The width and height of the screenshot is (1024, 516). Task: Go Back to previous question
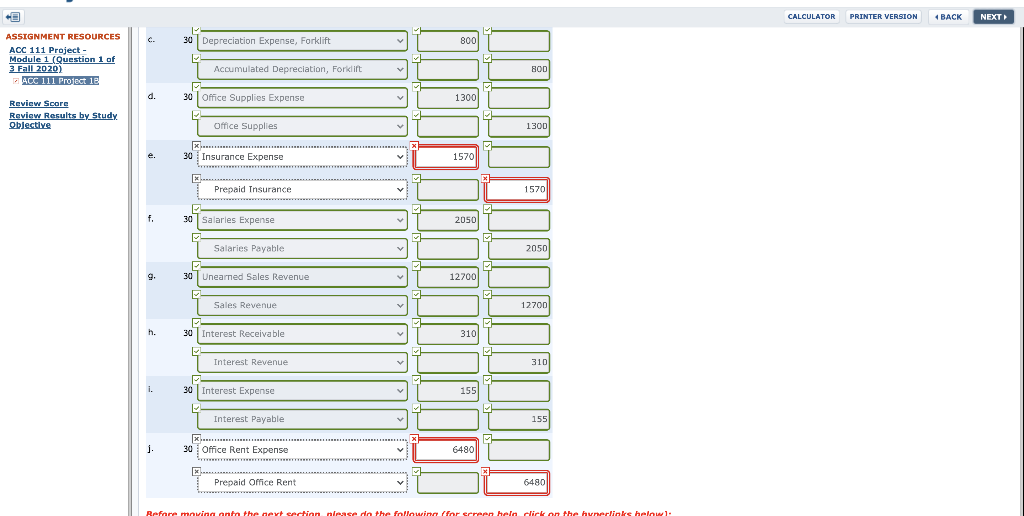pyautogui.click(x=948, y=17)
